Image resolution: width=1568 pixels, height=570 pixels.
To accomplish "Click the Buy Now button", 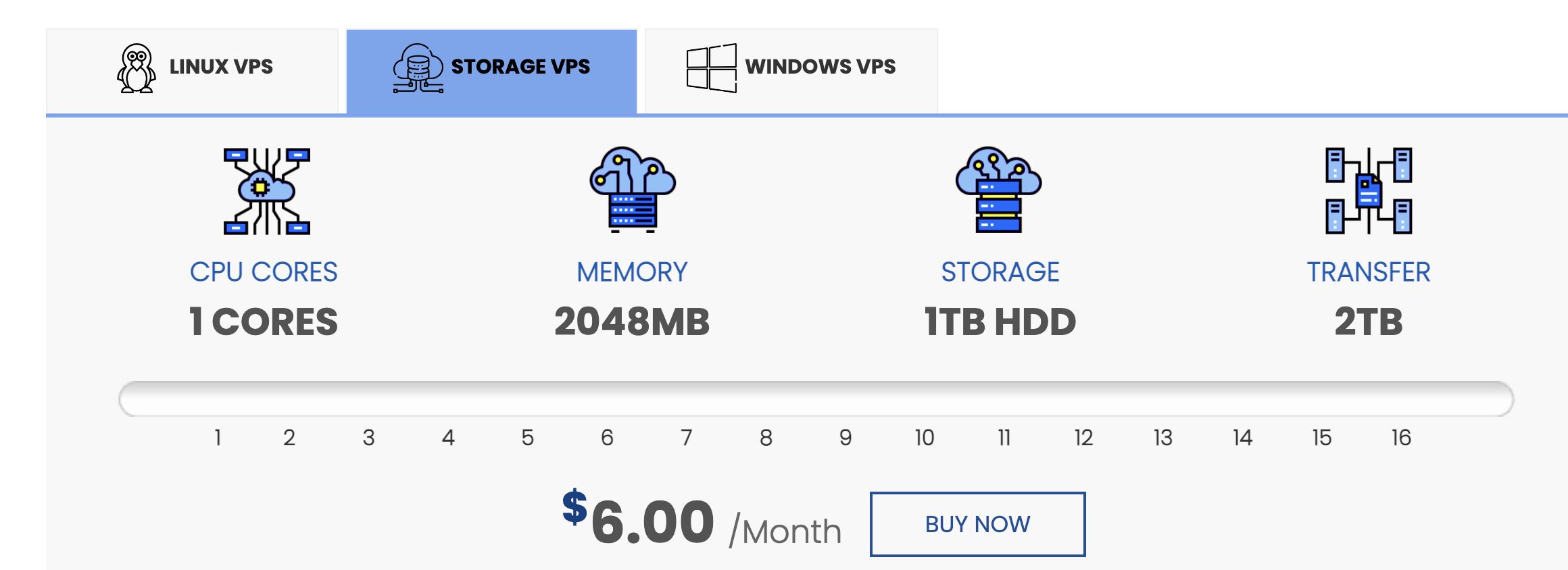I will [977, 524].
